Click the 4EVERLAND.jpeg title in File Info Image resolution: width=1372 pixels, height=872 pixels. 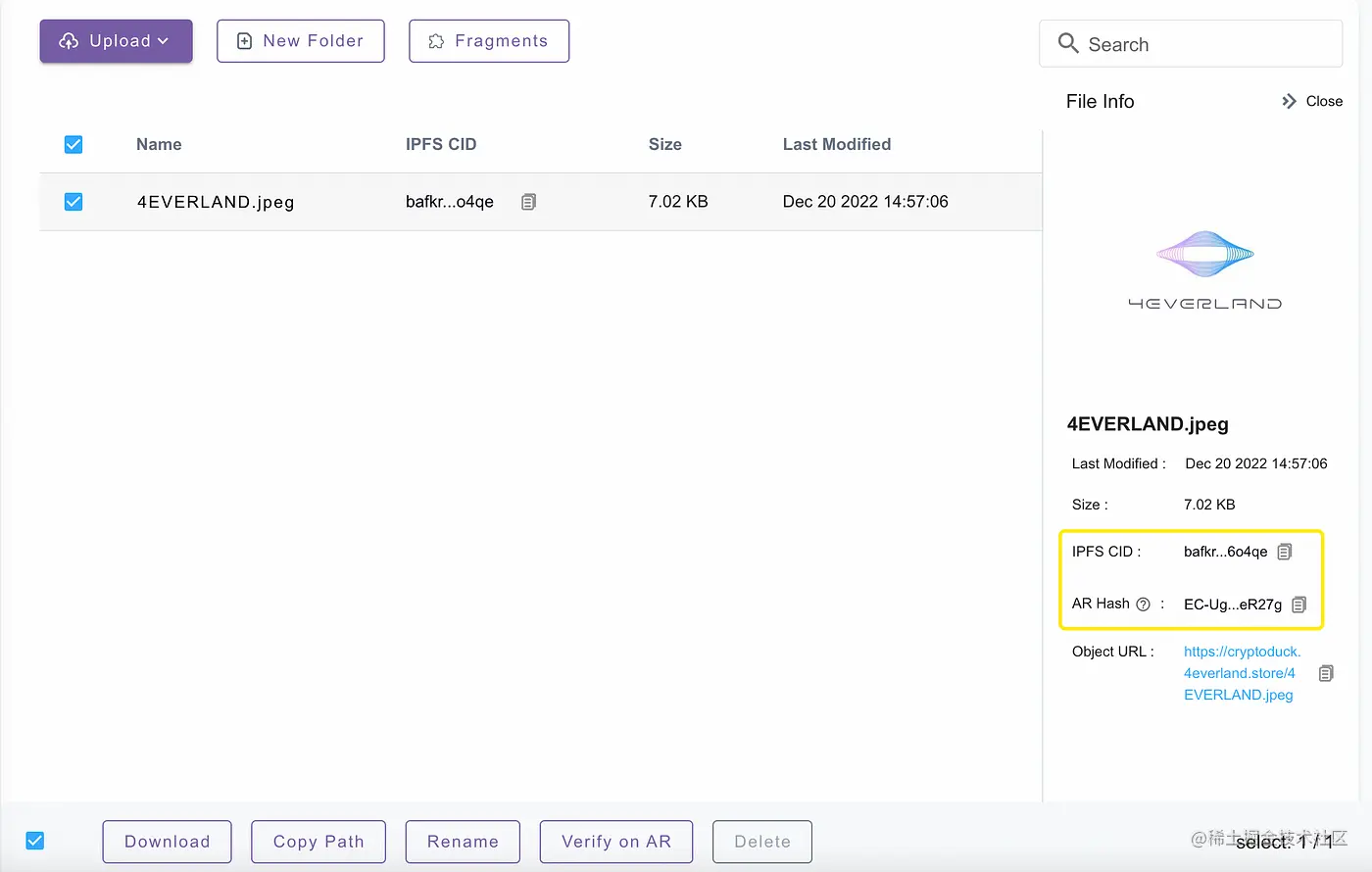click(1148, 424)
